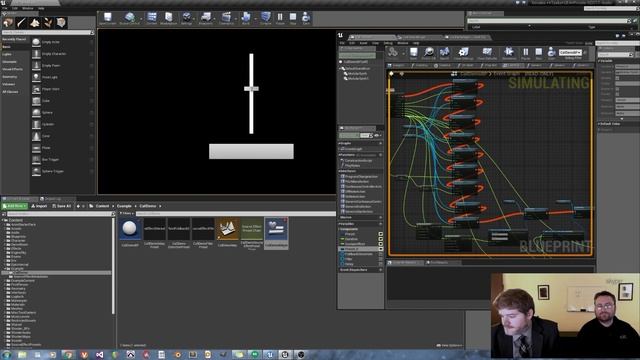Click white rectangular button in game viewport
Image resolution: width=640 pixels, height=360 pixels.
[251, 151]
